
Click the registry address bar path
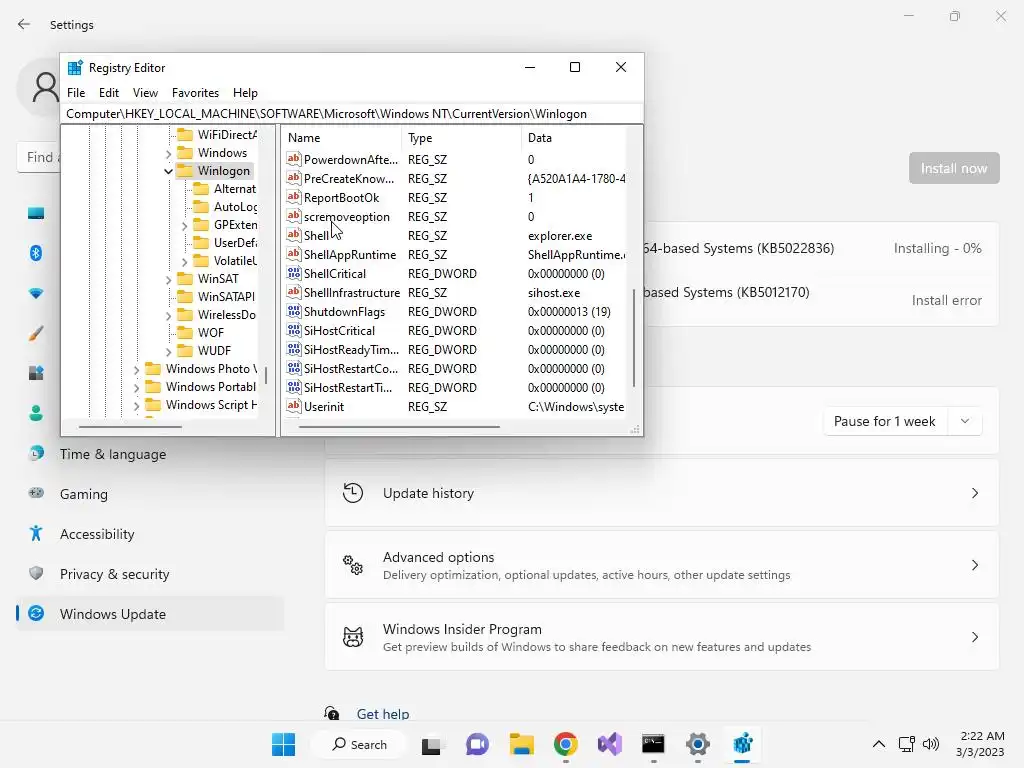click(x=352, y=114)
